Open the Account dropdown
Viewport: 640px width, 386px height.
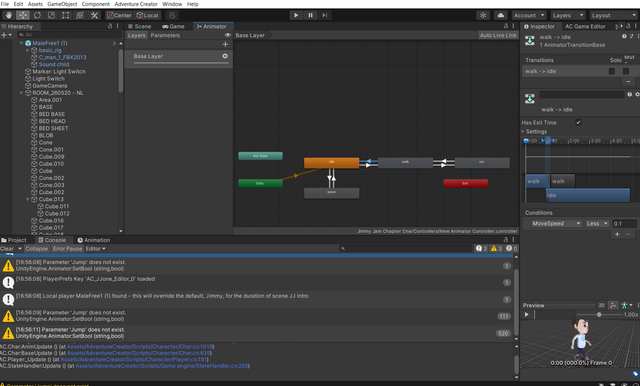(x=529, y=16)
